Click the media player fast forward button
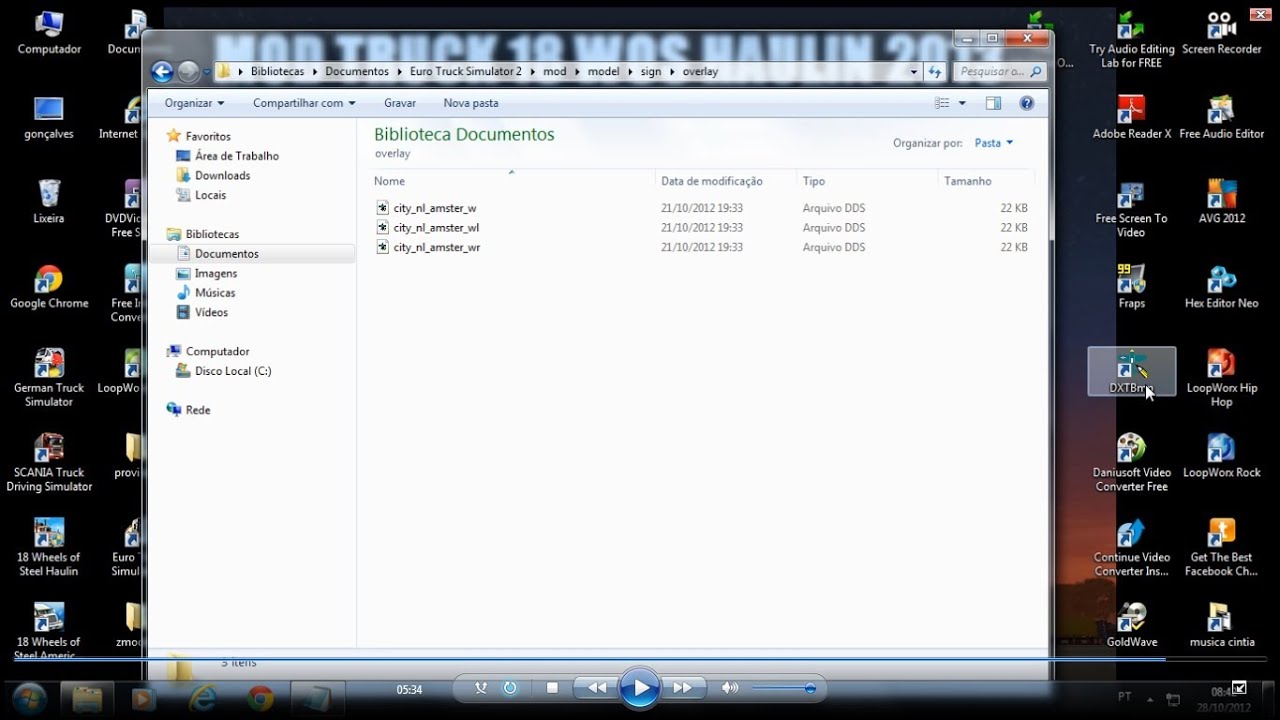1280x720 pixels. click(x=683, y=688)
